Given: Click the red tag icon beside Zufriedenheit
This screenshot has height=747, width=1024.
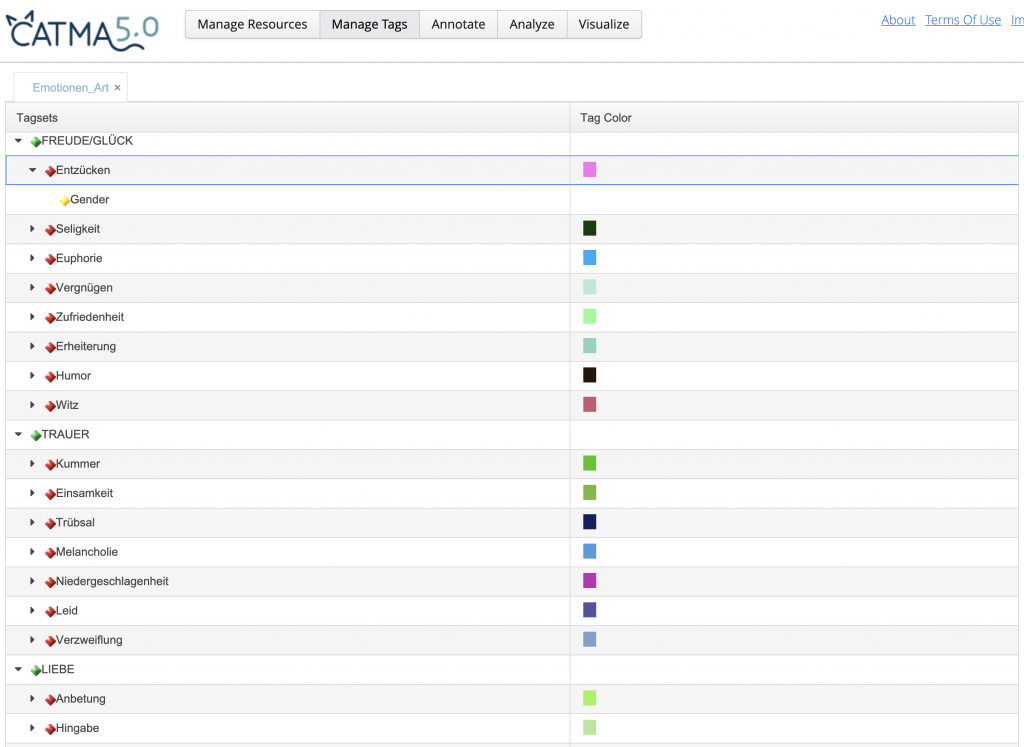Looking at the screenshot, I should [x=50, y=318].
